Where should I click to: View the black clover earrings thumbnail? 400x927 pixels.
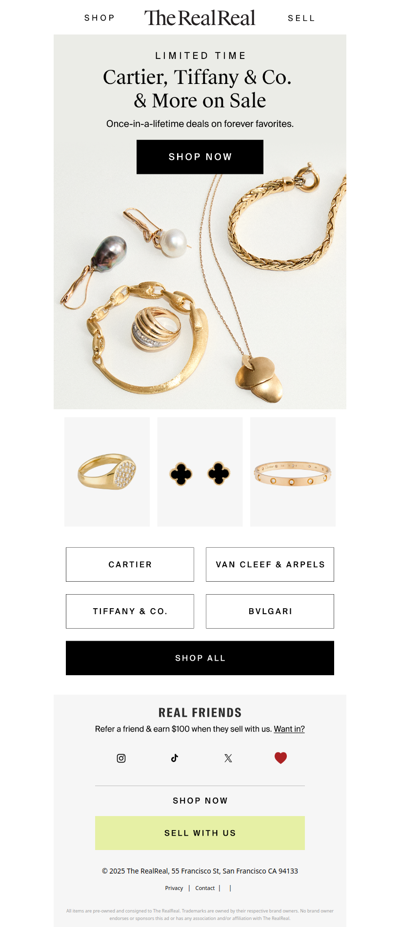click(200, 472)
